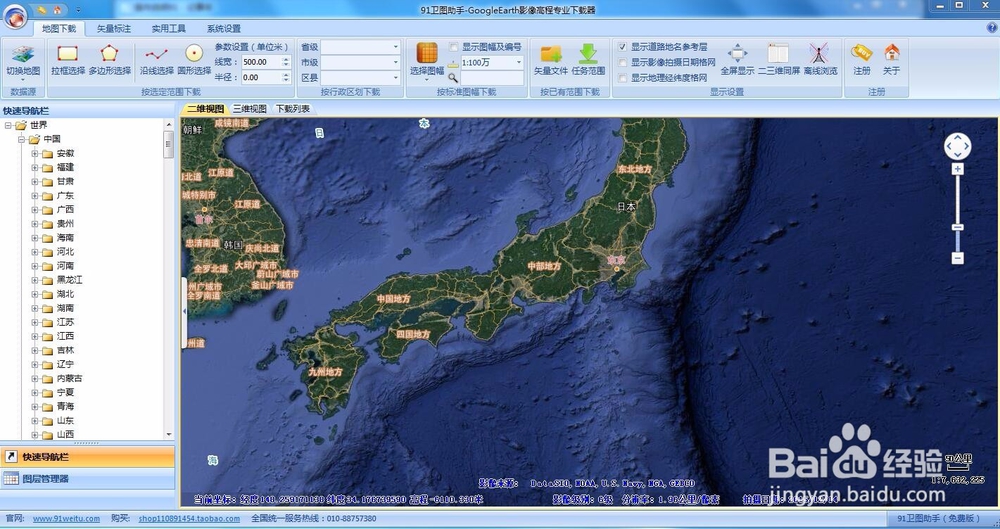
Task: Zoom in with the map plus button
Action: 957,169
